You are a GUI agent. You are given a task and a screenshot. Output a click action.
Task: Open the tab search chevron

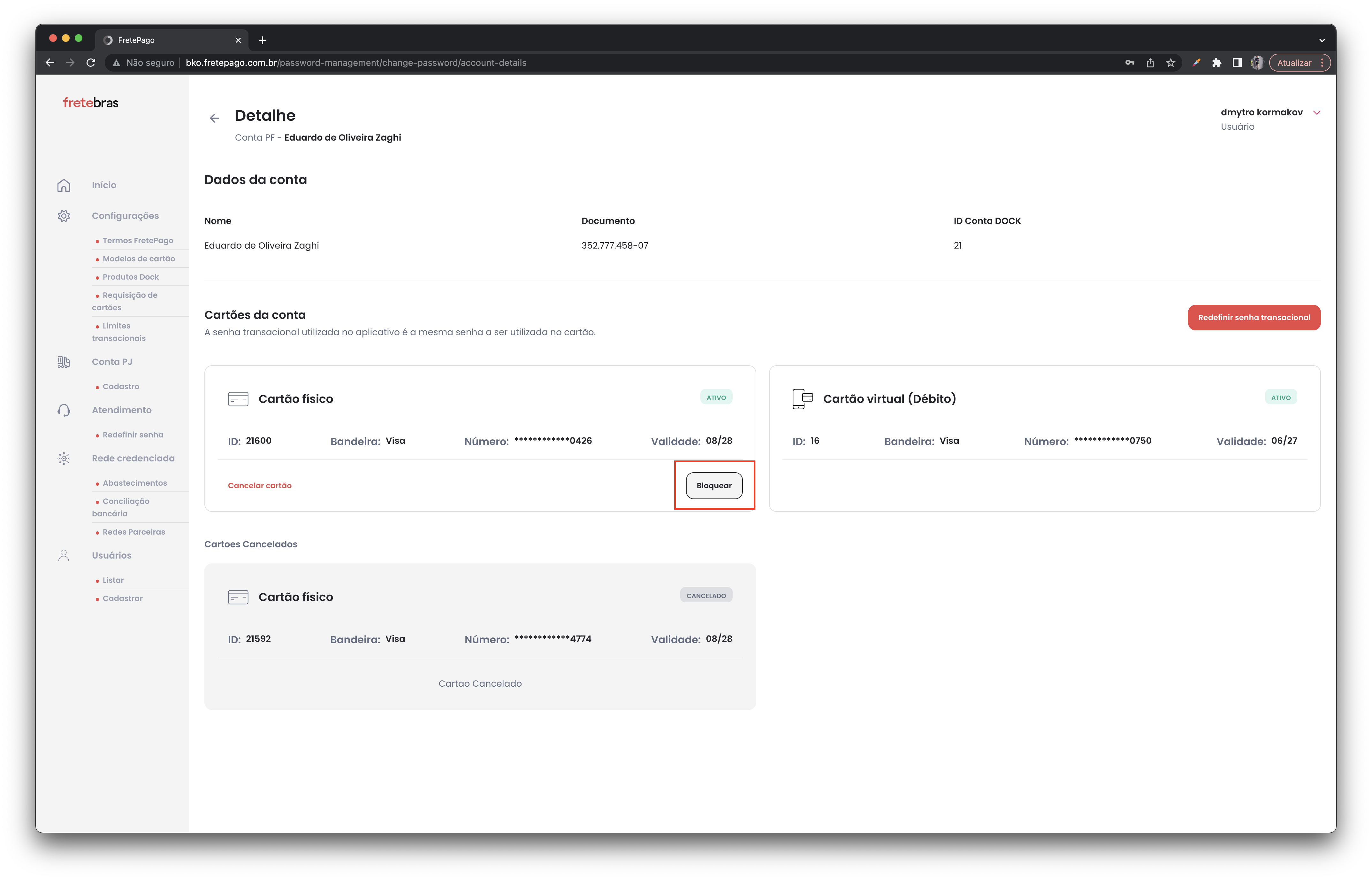point(1322,41)
